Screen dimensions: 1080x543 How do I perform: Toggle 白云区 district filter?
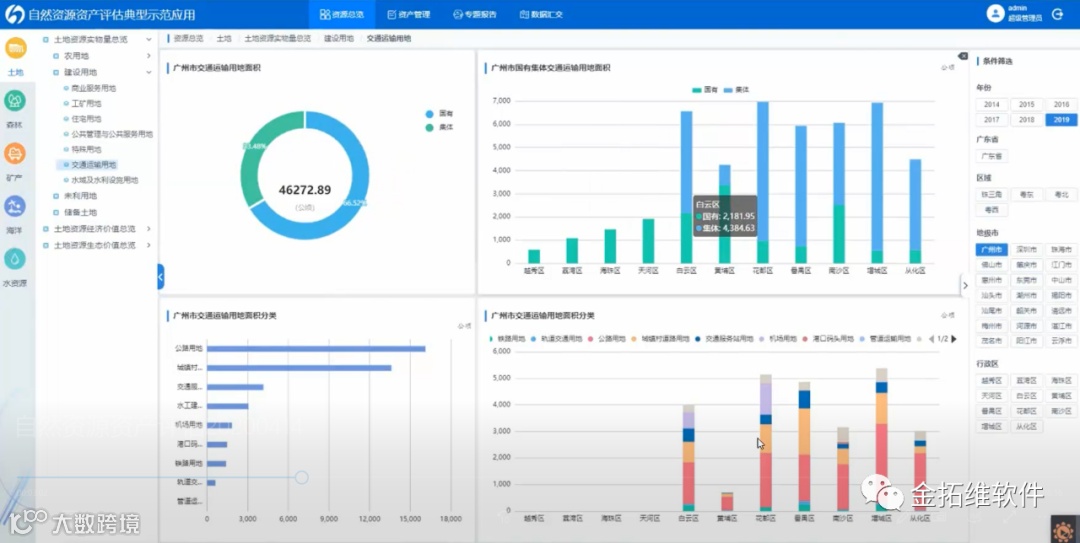(x=1026, y=396)
